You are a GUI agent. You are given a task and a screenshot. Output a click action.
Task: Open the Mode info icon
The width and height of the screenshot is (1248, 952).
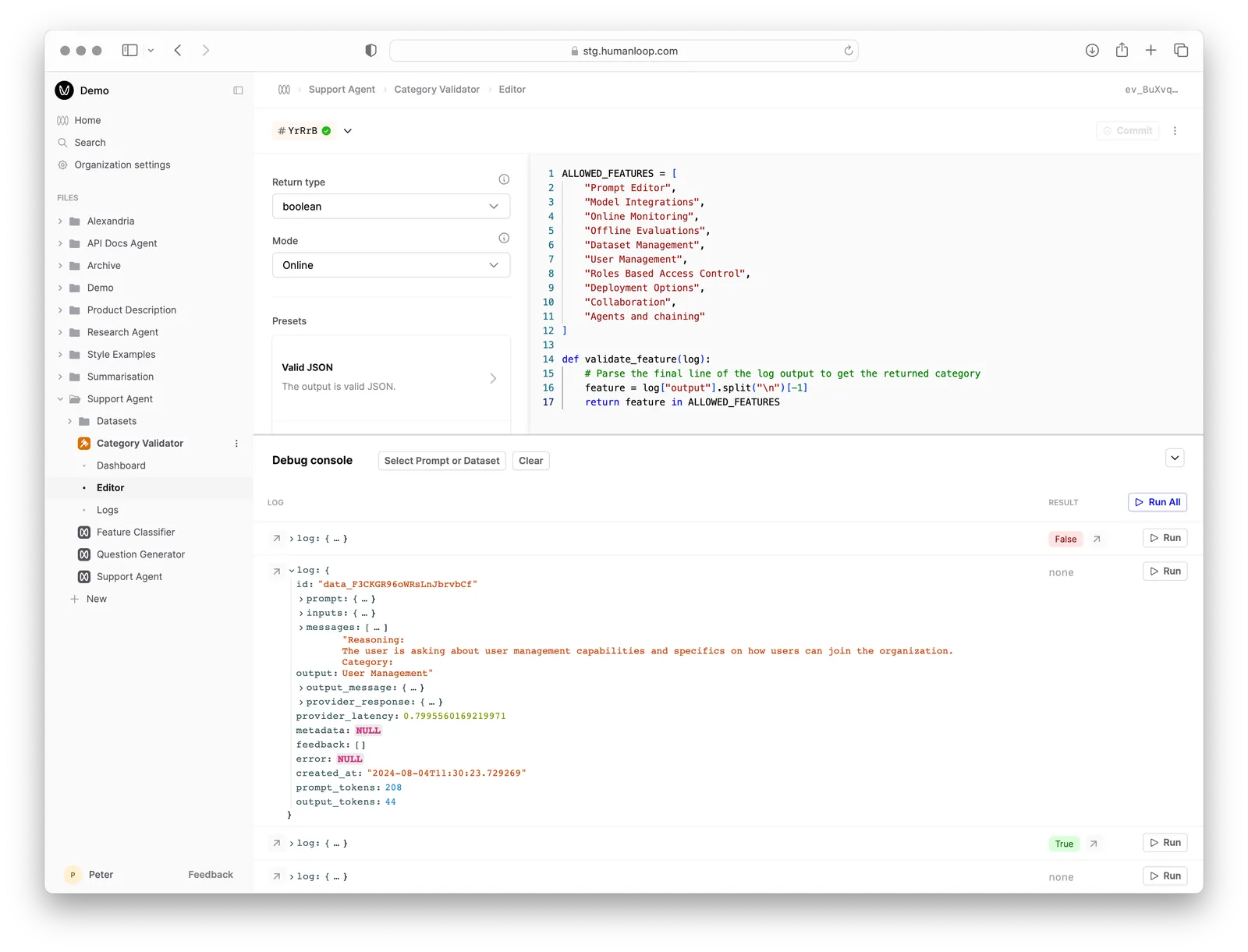pyautogui.click(x=504, y=238)
